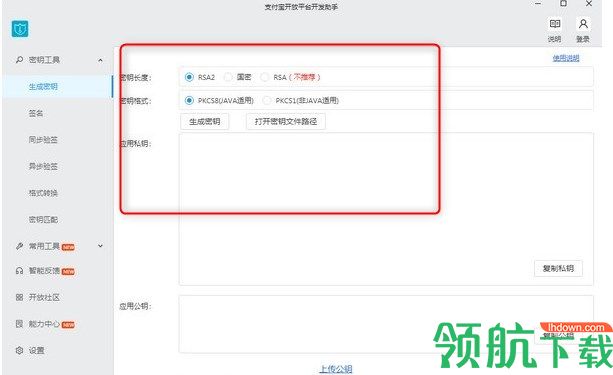Open the 说明 book icon
Screen dimensions: 613x375
pos(555,24)
